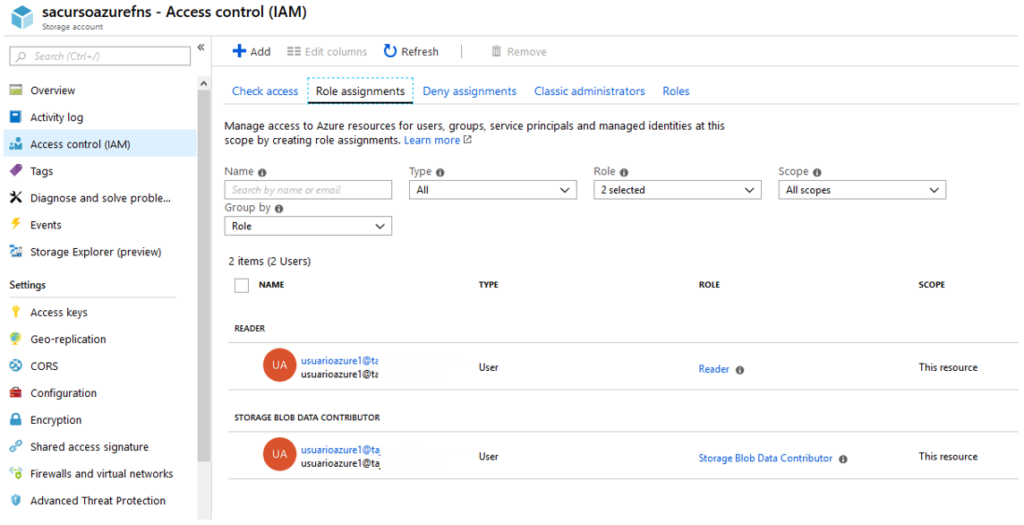The width and height of the screenshot is (1024, 525).
Task: Click the Activity log icon
Action: (16, 117)
